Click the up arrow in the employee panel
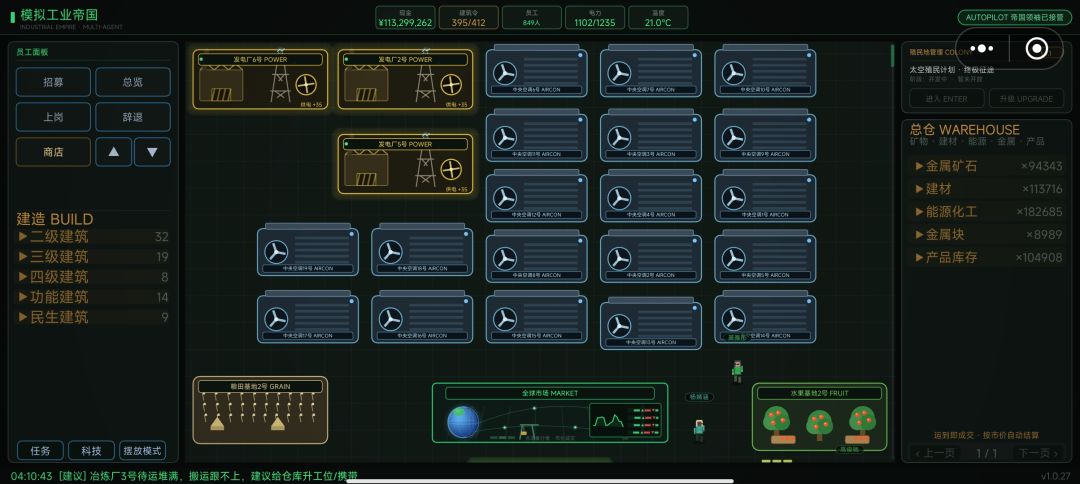 coord(114,152)
